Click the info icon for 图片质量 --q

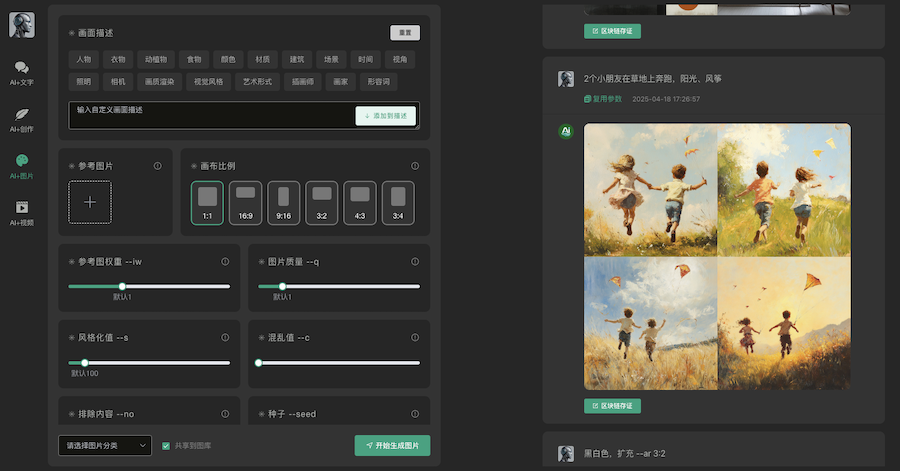click(x=415, y=262)
